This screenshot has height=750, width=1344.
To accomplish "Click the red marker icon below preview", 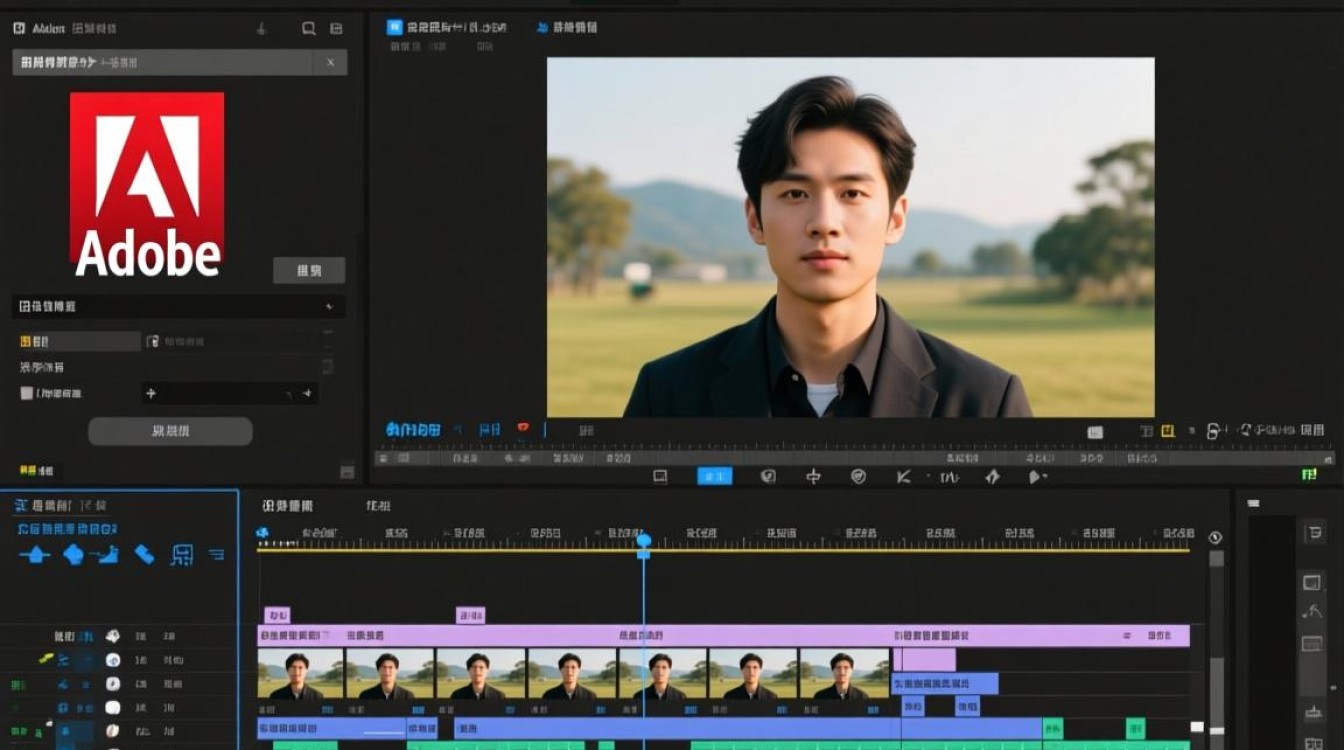I will pos(522,429).
